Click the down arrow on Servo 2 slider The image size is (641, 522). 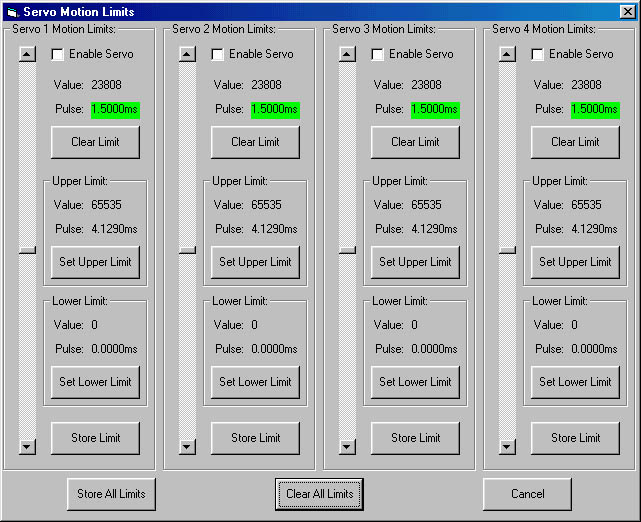coord(187,447)
